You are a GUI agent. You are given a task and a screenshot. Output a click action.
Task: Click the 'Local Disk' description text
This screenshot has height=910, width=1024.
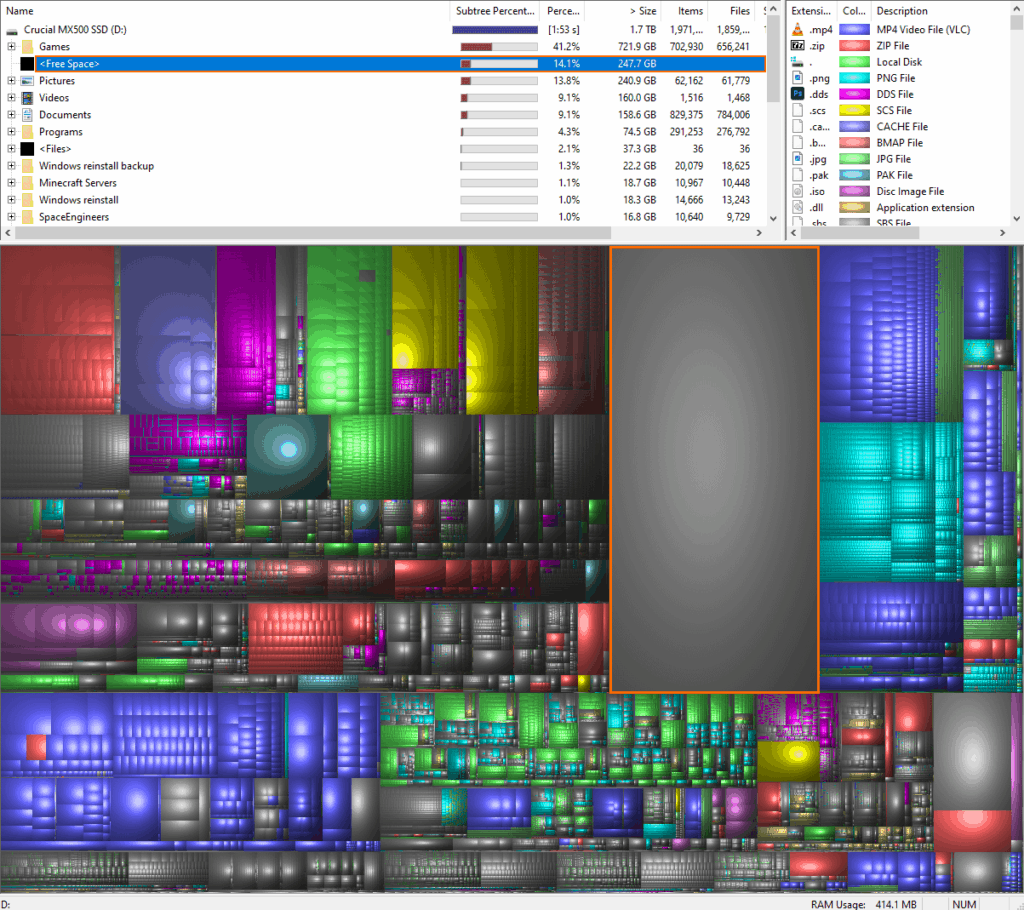899,62
